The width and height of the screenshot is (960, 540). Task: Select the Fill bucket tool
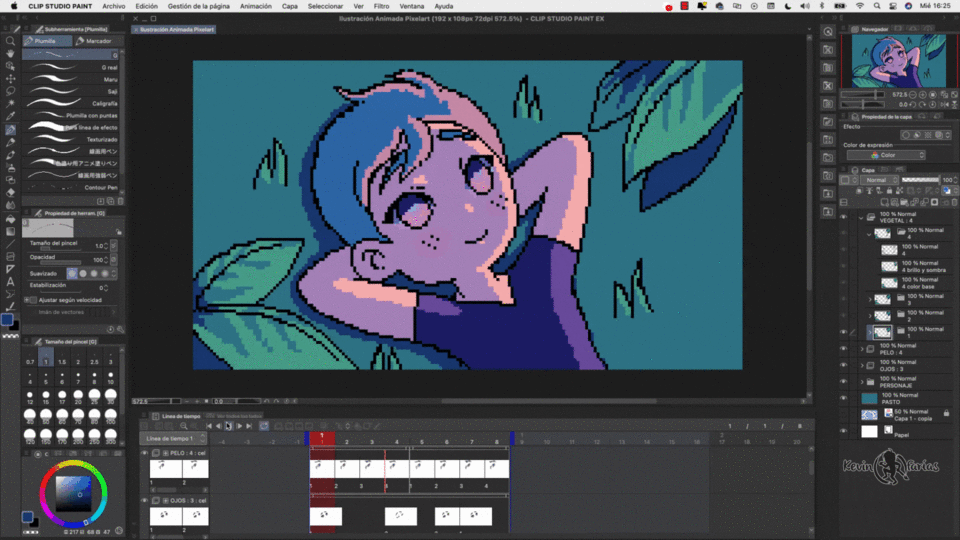click(x=10, y=219)
